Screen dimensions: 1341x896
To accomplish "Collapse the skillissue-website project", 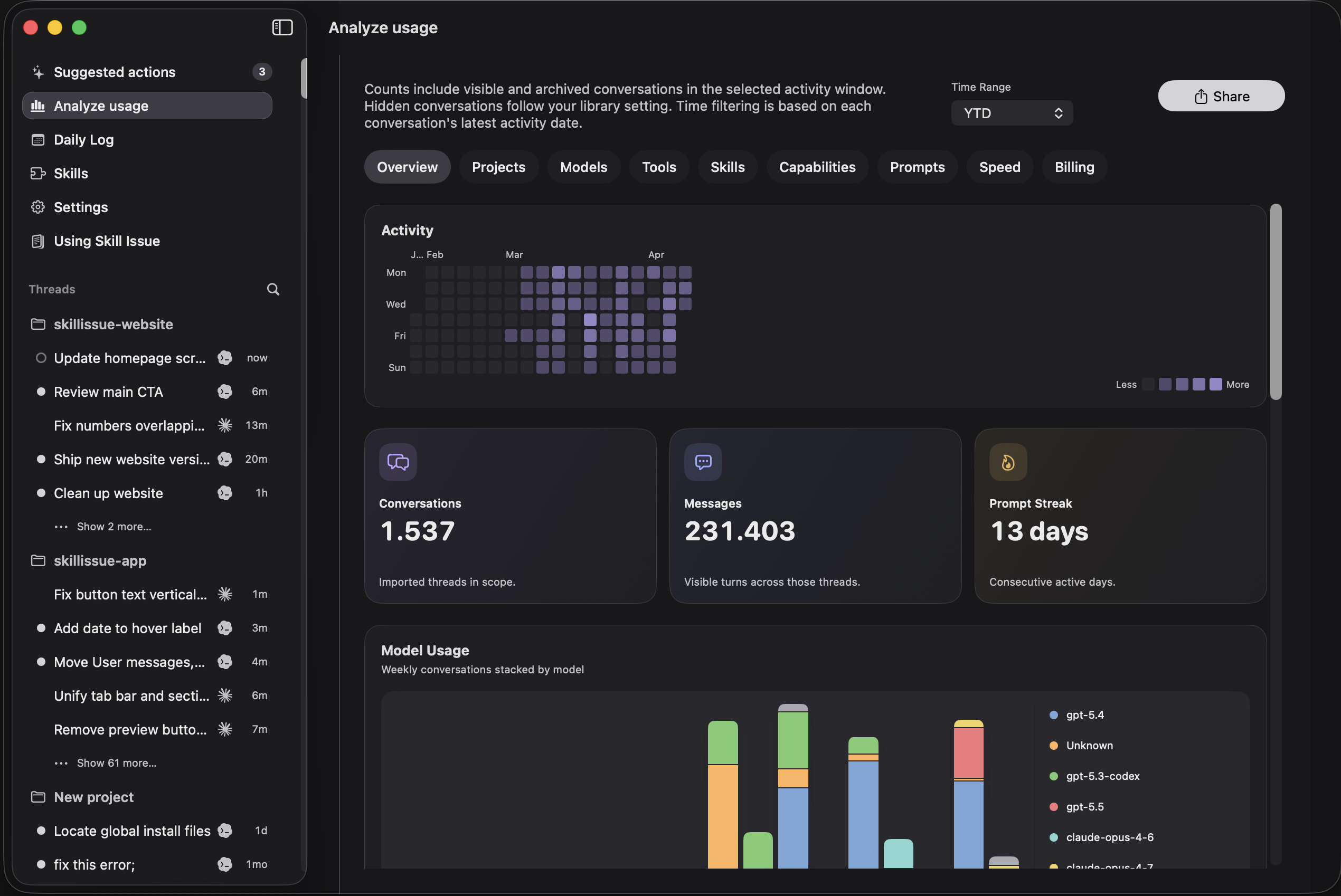I will pyautogui.click(x=113, y=324).
